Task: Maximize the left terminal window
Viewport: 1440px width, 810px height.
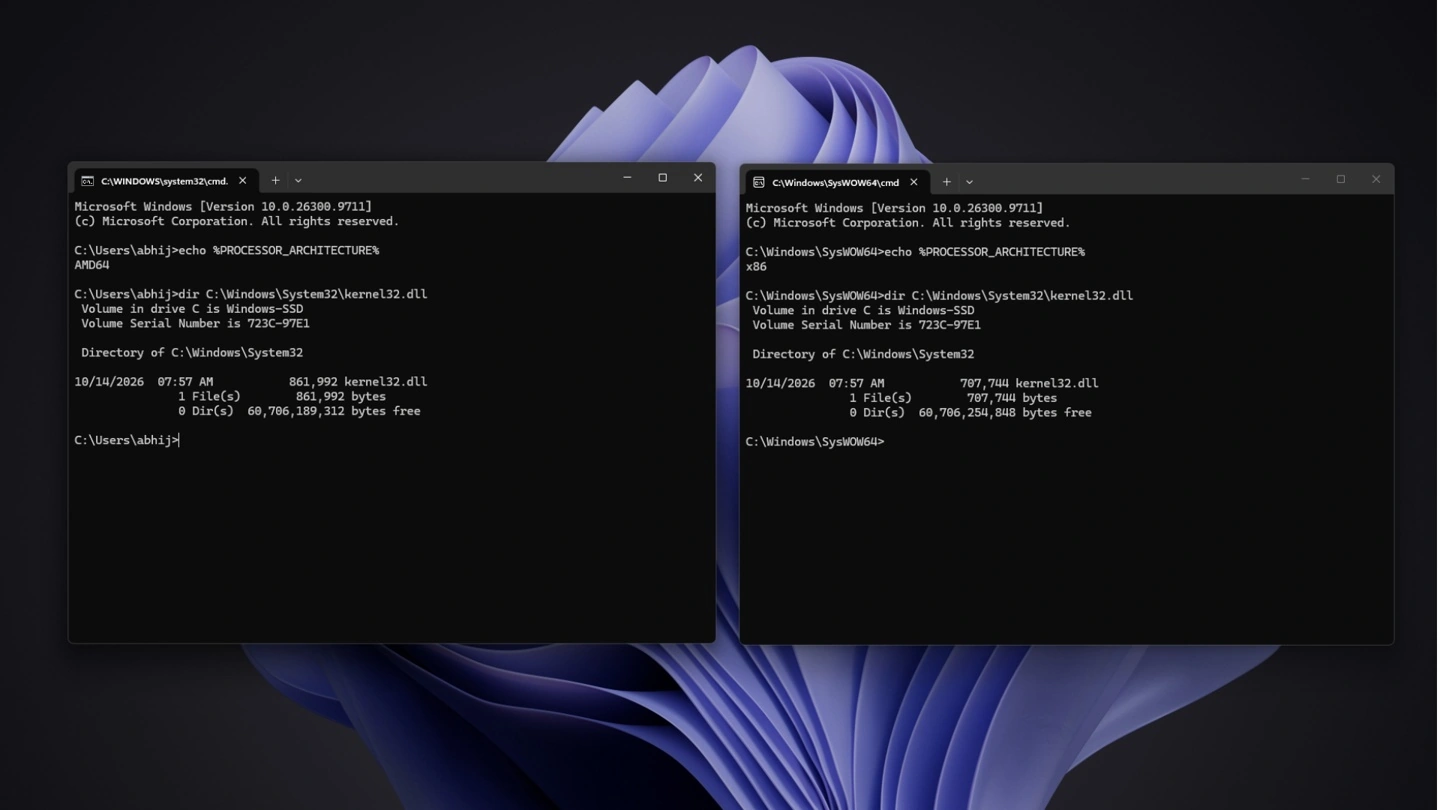Action: (662, 178)
